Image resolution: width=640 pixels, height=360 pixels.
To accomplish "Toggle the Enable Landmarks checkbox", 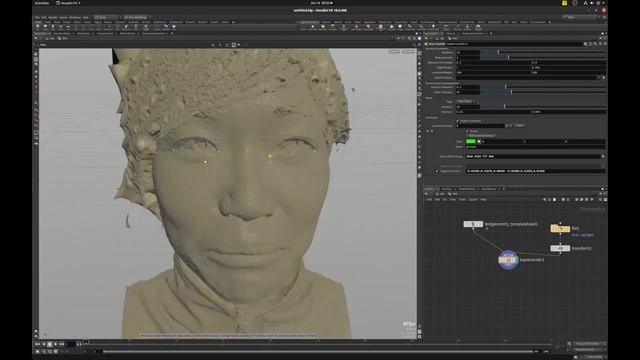I will (458, 121).
